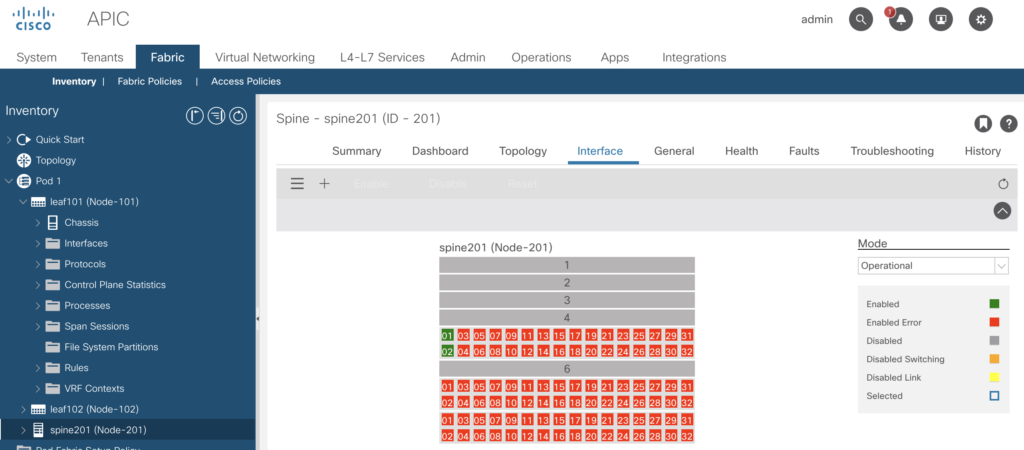Expand the Processes folder
The image size is (1024, 450).
point(37,306)
